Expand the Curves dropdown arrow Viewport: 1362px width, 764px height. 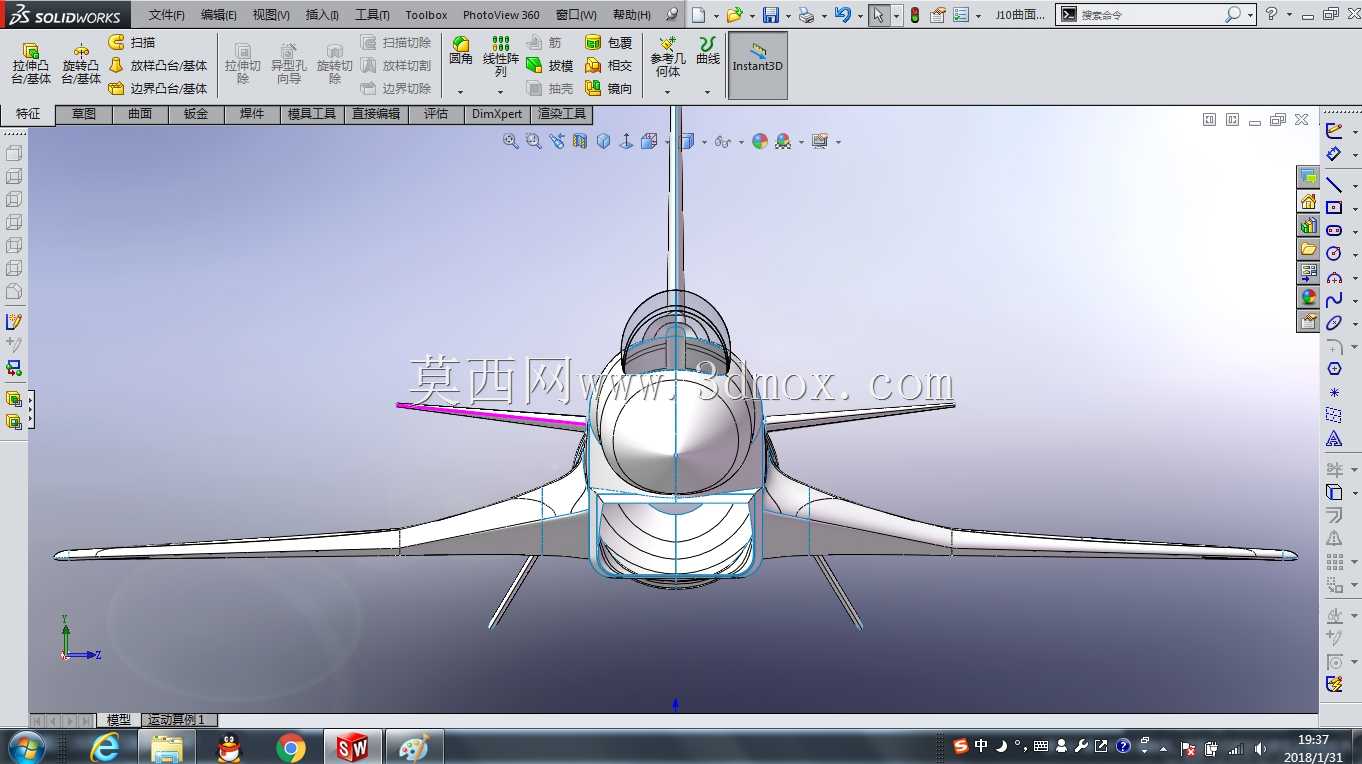(x=708, y=92)
